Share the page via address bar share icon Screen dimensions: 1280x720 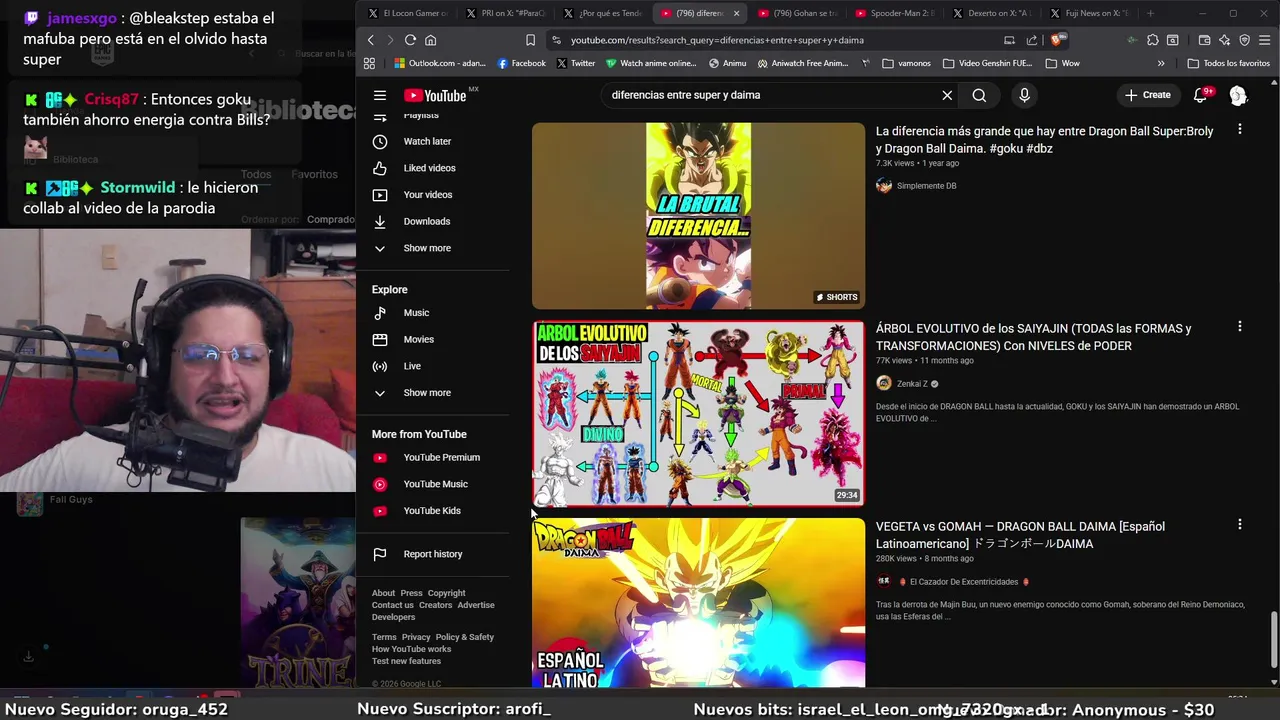click(1032, 40)
